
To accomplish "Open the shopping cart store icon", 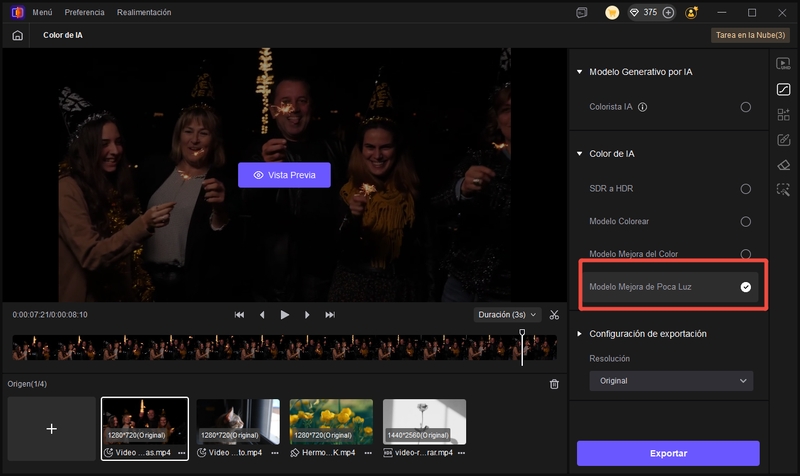I will pyautogui.click(x=612, y=13).
